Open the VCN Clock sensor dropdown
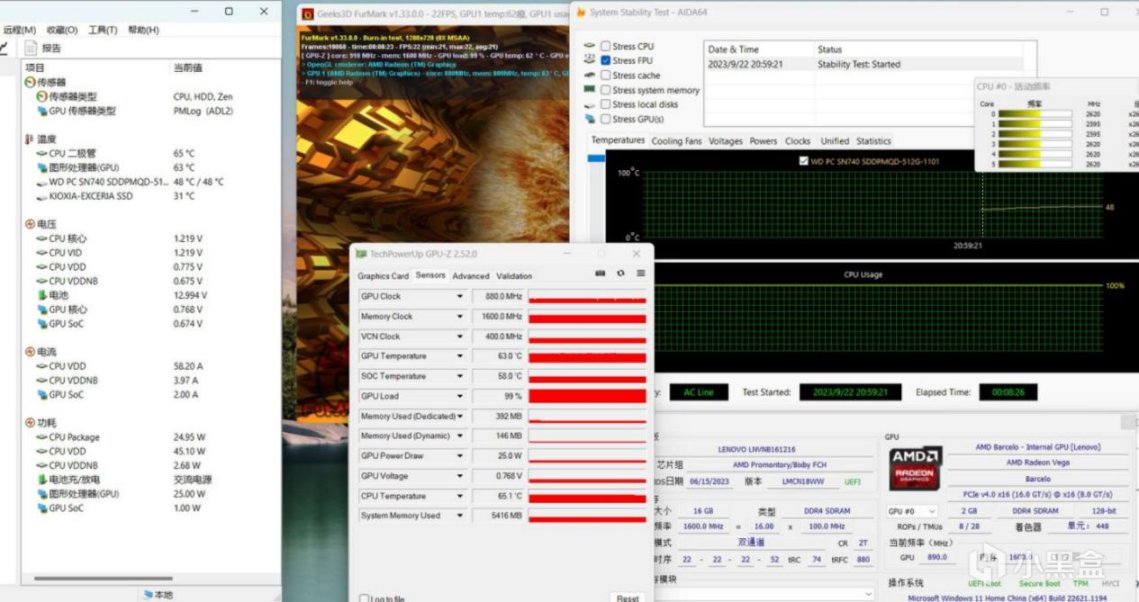 (x=460, y=336)
